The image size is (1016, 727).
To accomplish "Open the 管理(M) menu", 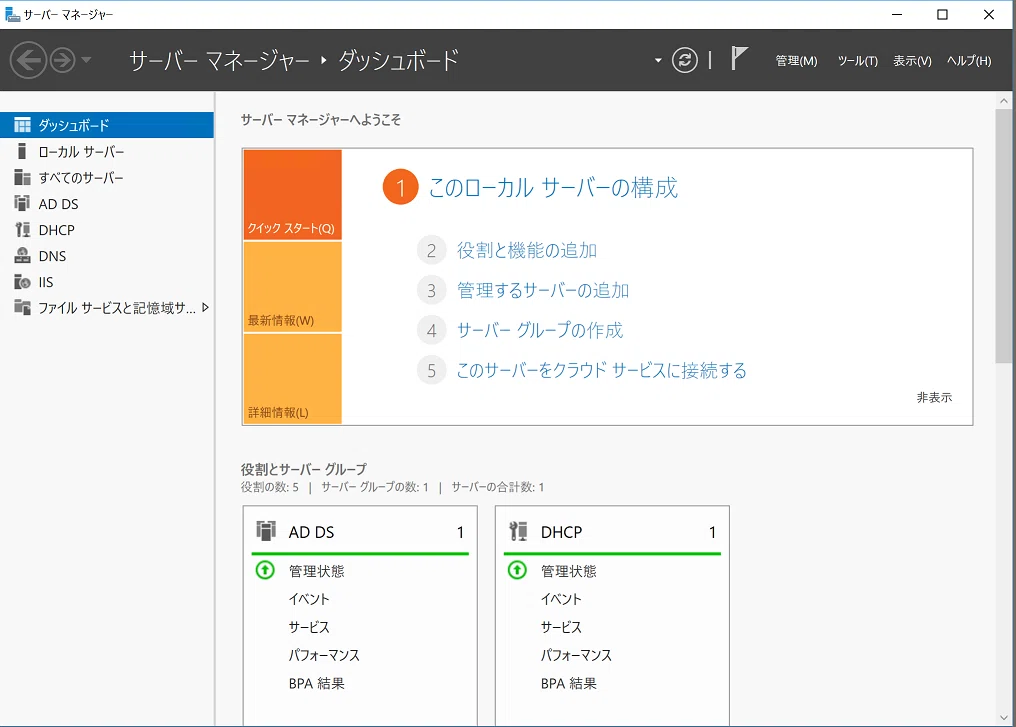I will tap(796, 61).
